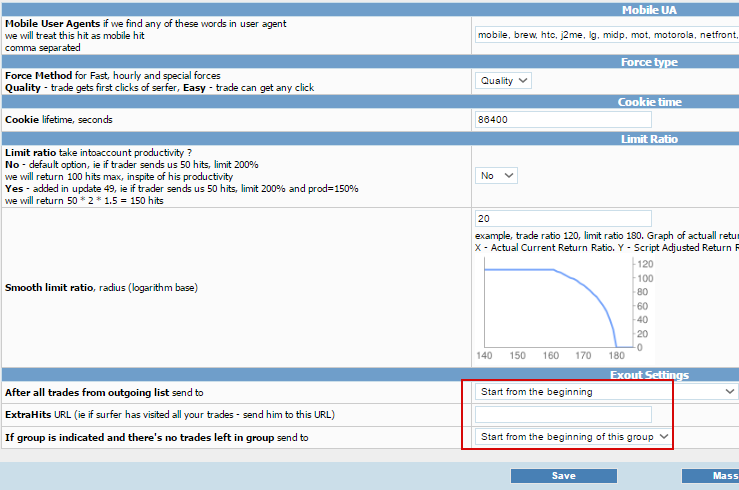The image size is (739, 490).
Task: Click the ExtraHits URL input field
Action: [563, 415]
